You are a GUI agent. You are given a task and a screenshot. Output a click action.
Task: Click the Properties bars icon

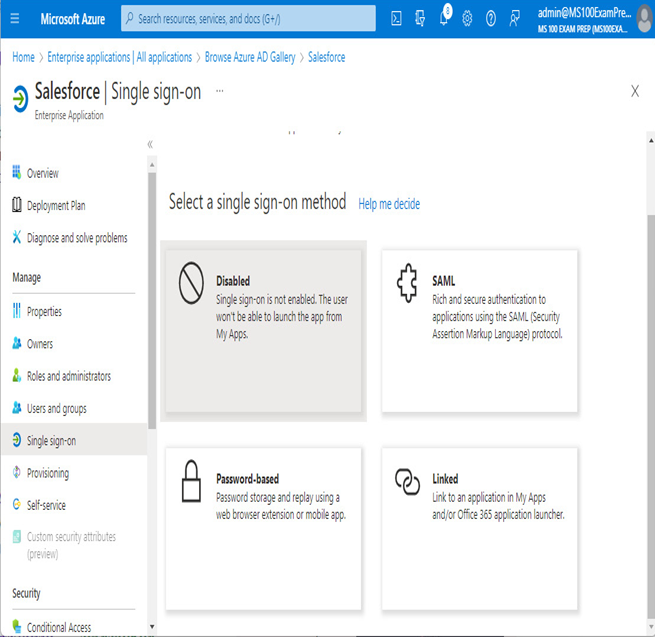[x=16, y=310]
